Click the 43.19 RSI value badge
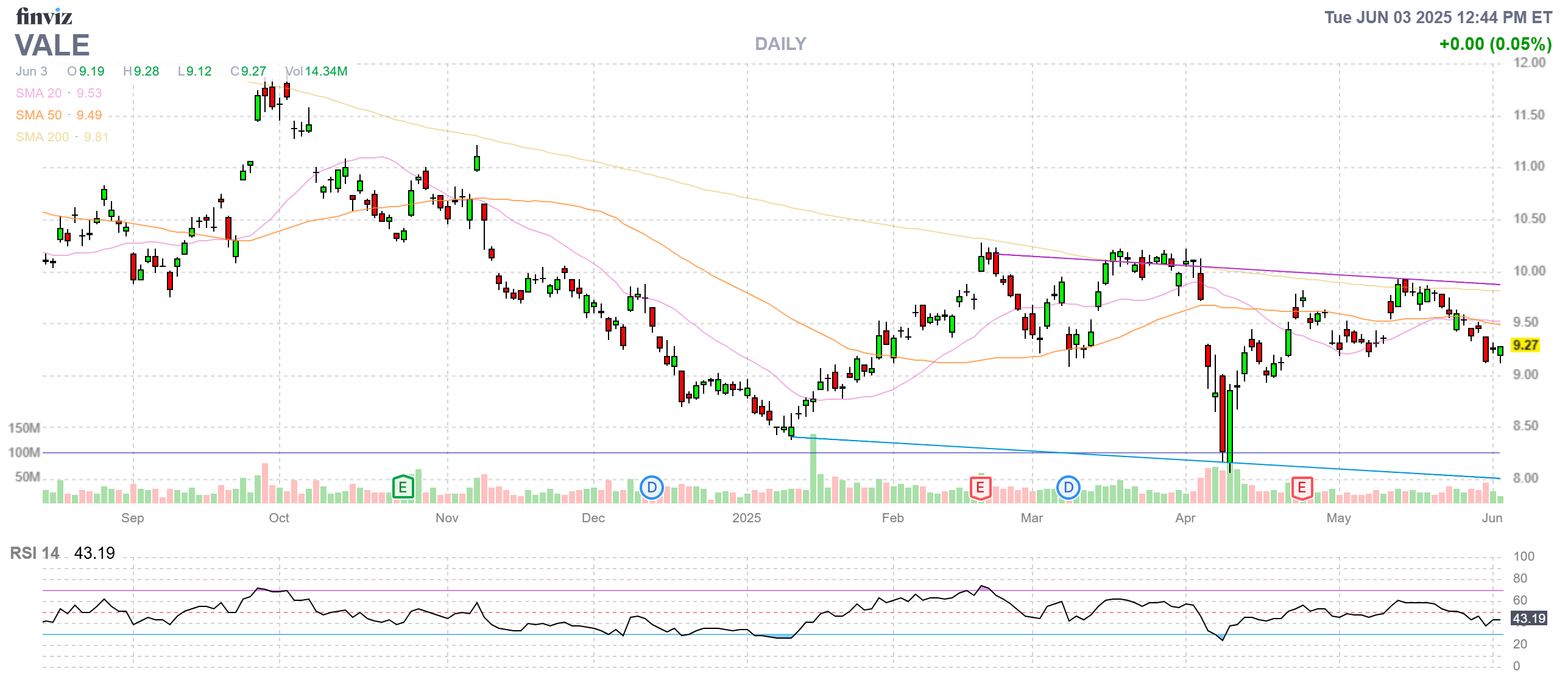This screenshot has width=1568, height=685. coord(1528,618)
